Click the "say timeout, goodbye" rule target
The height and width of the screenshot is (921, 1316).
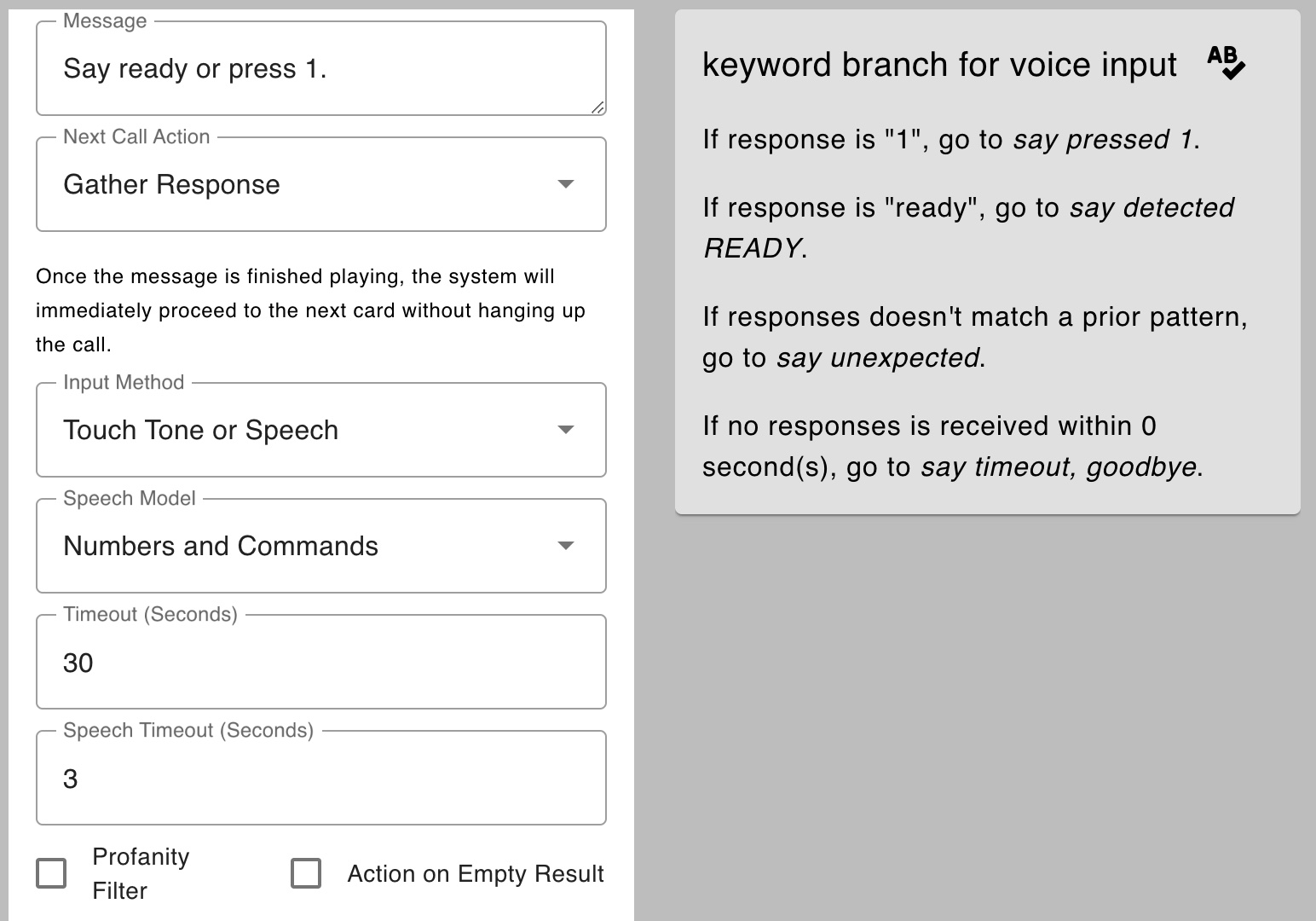pos(1059,467)
